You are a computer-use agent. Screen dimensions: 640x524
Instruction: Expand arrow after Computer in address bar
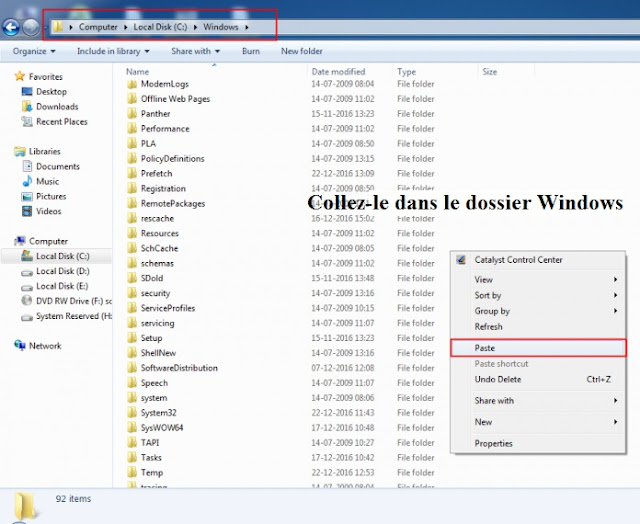126,27
